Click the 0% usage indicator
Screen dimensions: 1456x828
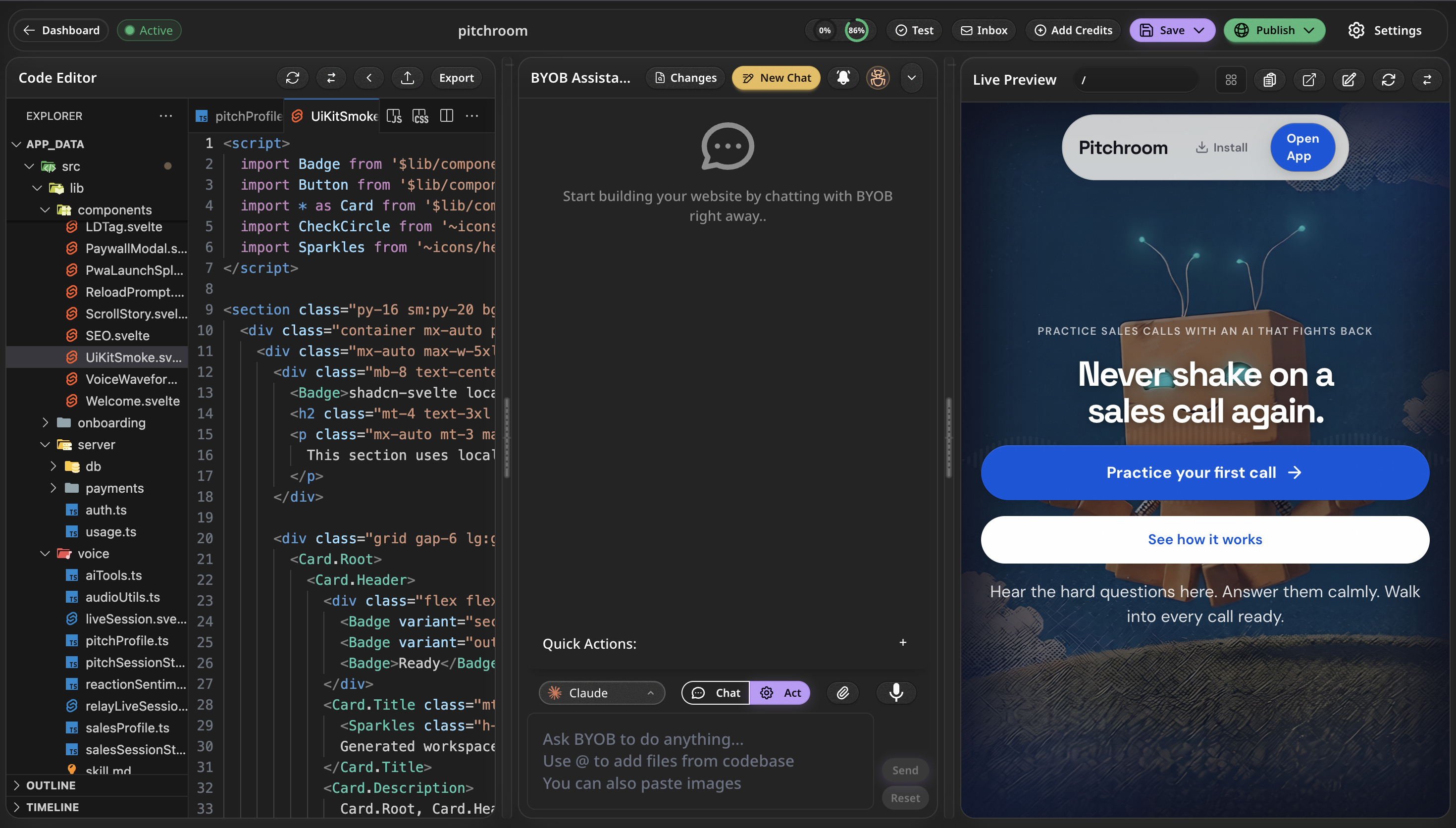(x=825, y=30)
